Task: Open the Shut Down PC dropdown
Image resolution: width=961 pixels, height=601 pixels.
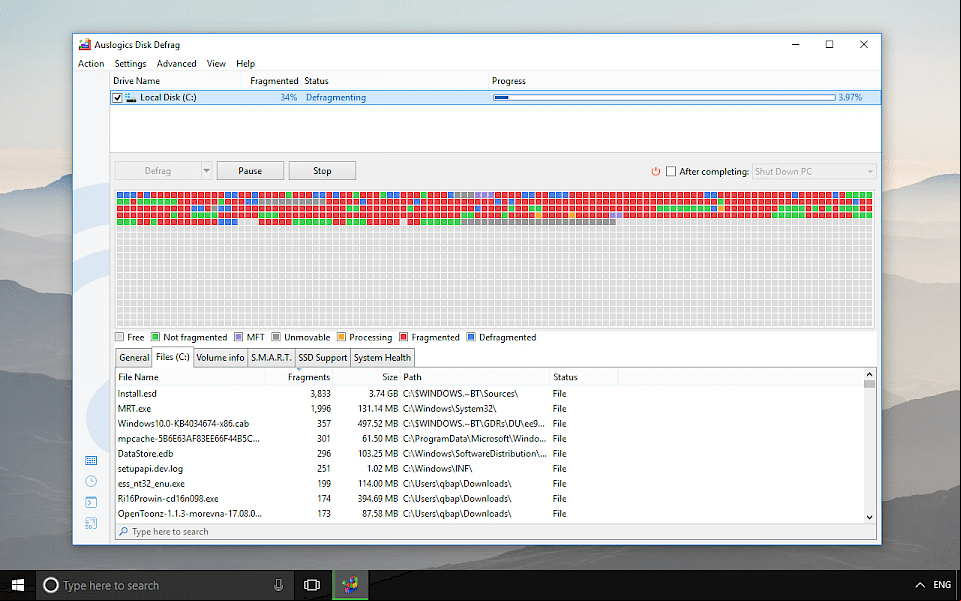Action: click(x=813, y=172)
